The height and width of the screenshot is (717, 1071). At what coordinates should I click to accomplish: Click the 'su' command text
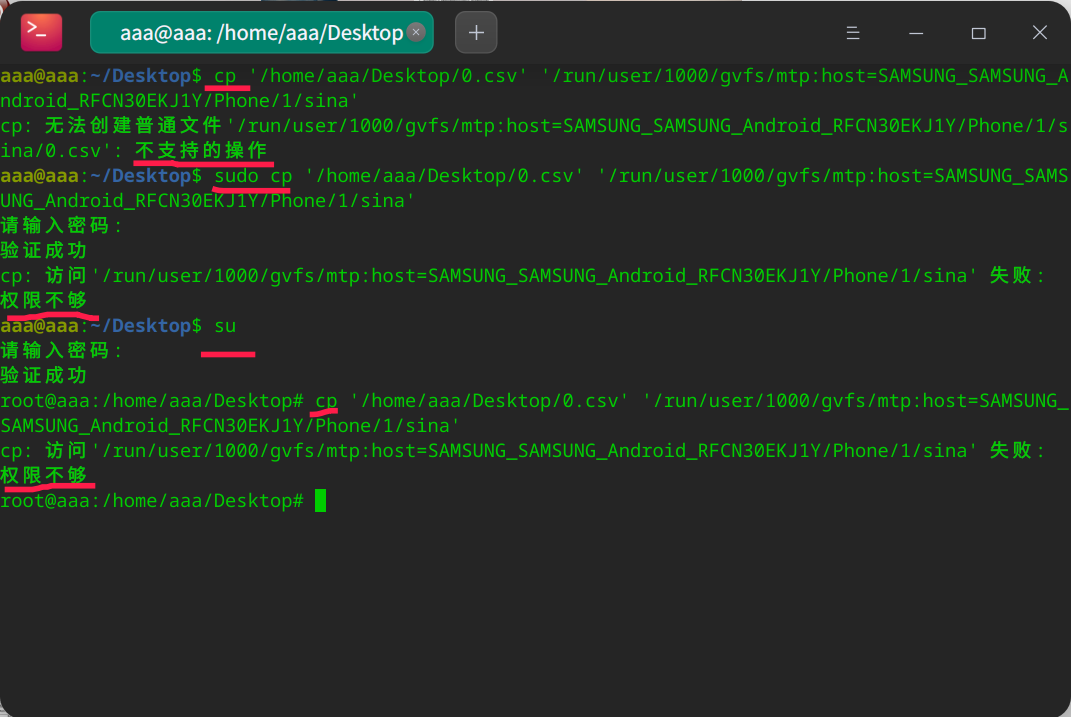(225, 326)
